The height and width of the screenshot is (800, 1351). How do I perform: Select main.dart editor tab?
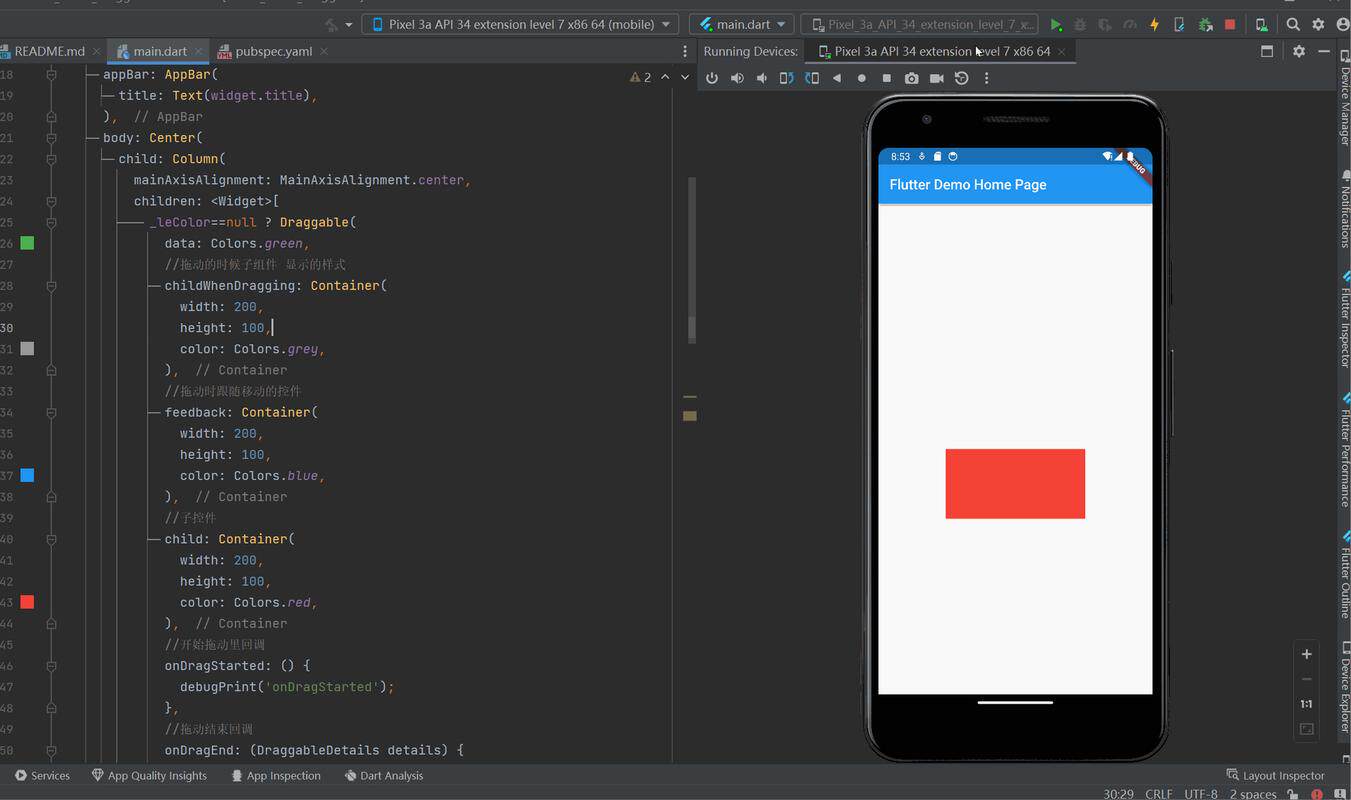158,51
